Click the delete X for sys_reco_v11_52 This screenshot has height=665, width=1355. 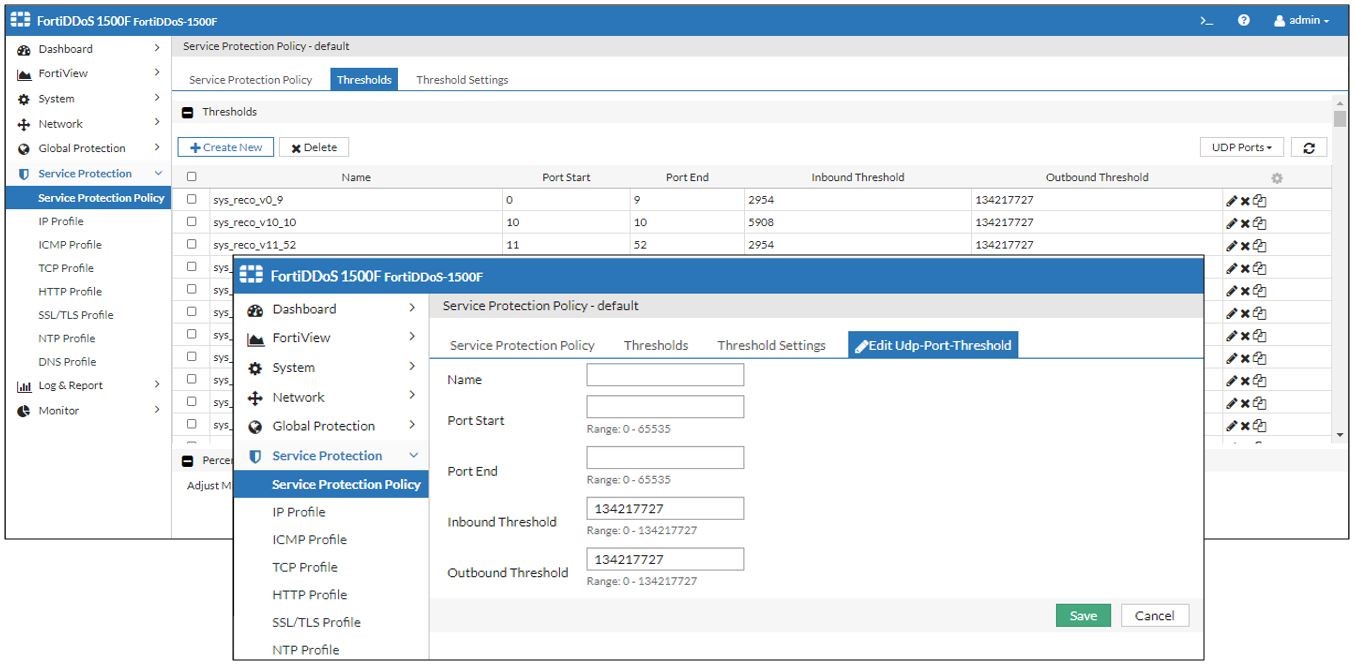(x=1245, y=245)
